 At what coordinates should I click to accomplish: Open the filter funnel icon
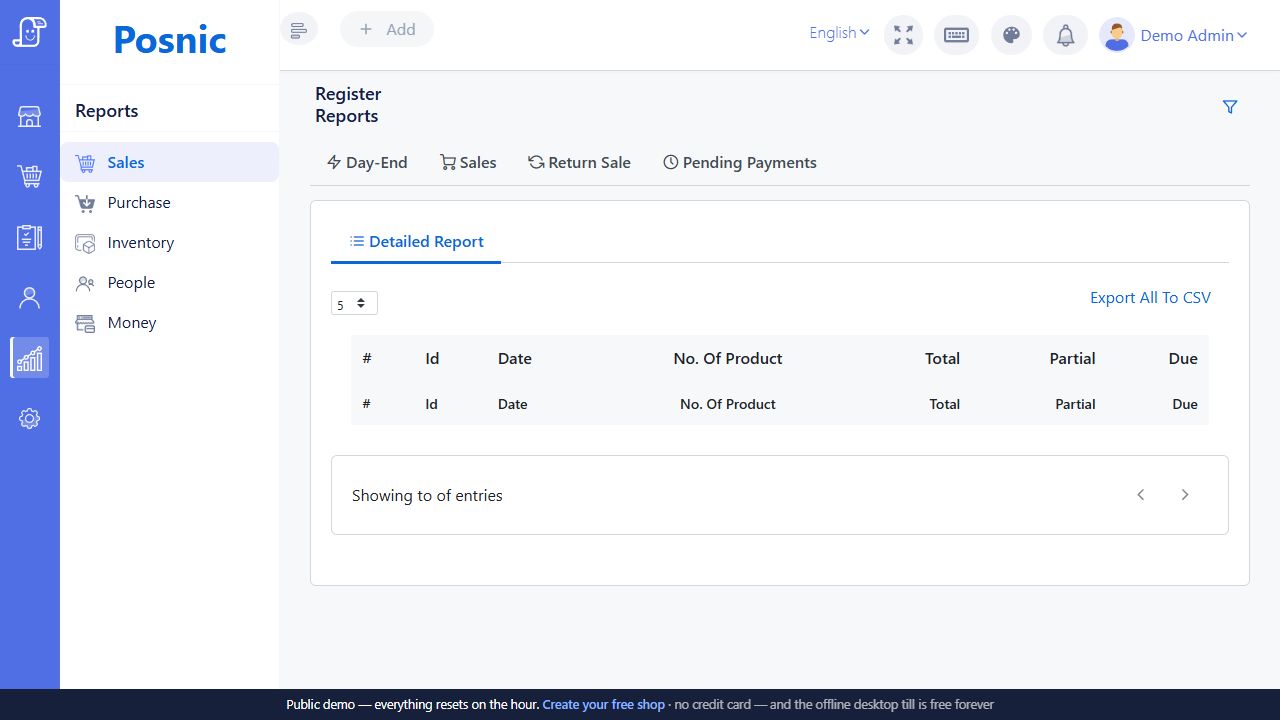point(1230,107)
